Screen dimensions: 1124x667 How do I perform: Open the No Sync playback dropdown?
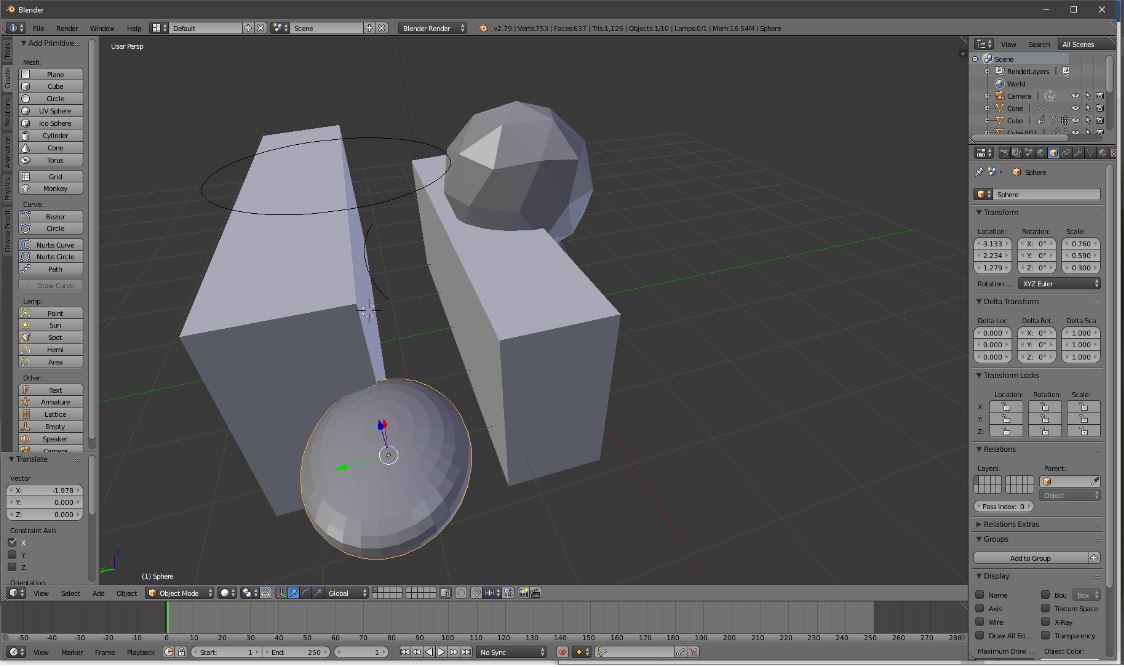tap(512, 652)
